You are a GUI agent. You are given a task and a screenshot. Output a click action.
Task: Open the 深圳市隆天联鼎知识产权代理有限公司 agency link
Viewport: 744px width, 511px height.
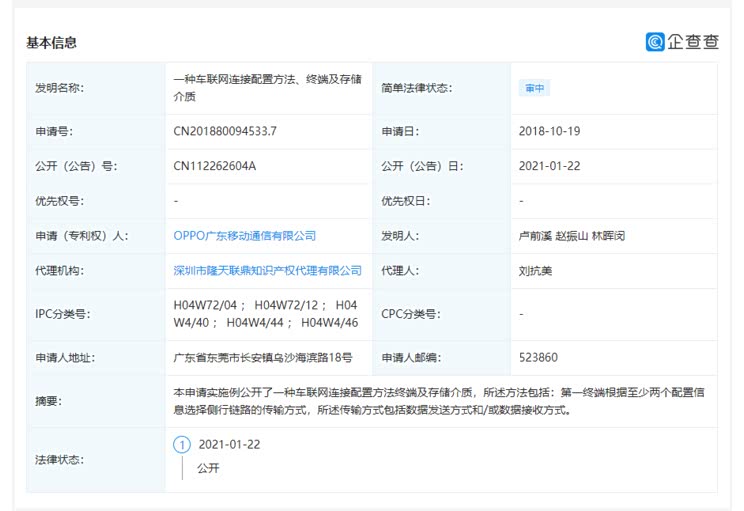267,270
